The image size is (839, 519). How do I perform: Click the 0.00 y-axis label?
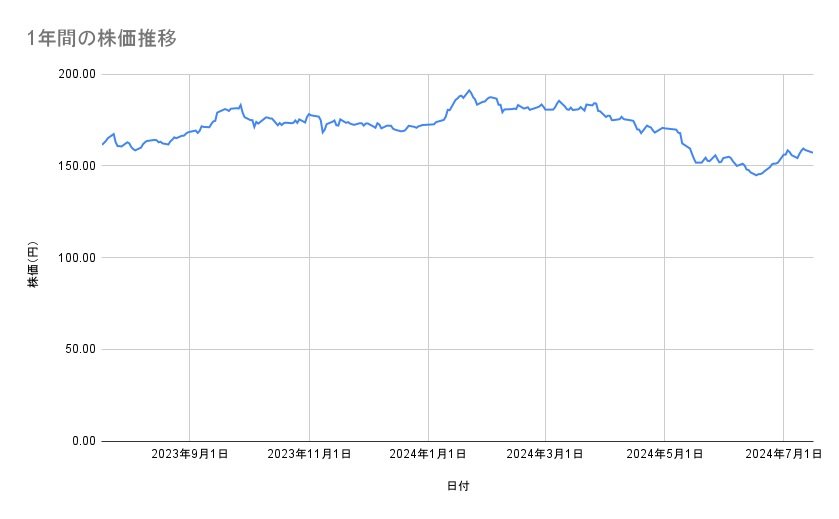tap(82, 441)
